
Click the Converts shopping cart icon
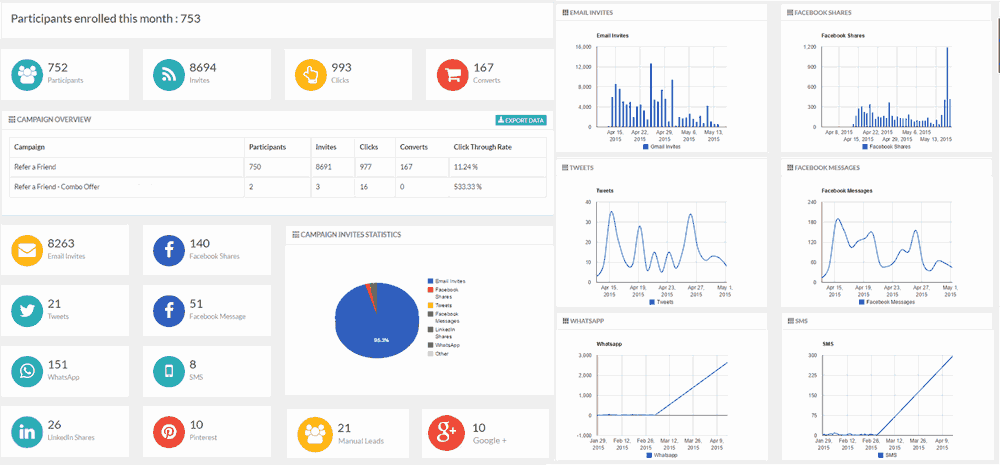coord(452,75)
